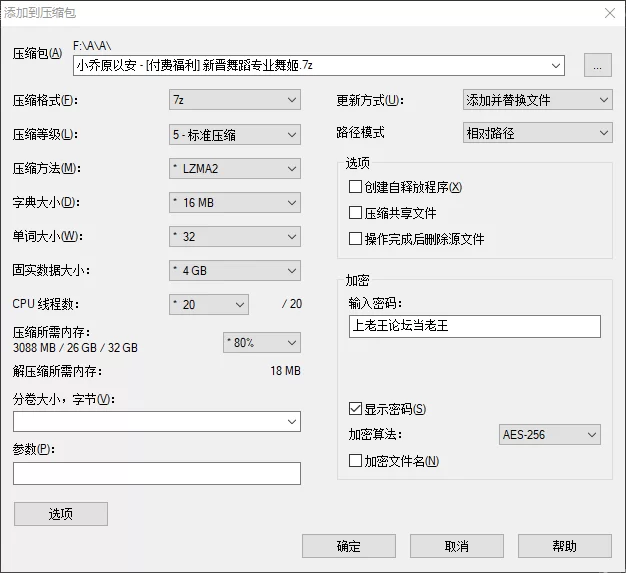626x573 pixels.
Task: Expand the archive filename dropdown
Action: [x=555, y=65]
